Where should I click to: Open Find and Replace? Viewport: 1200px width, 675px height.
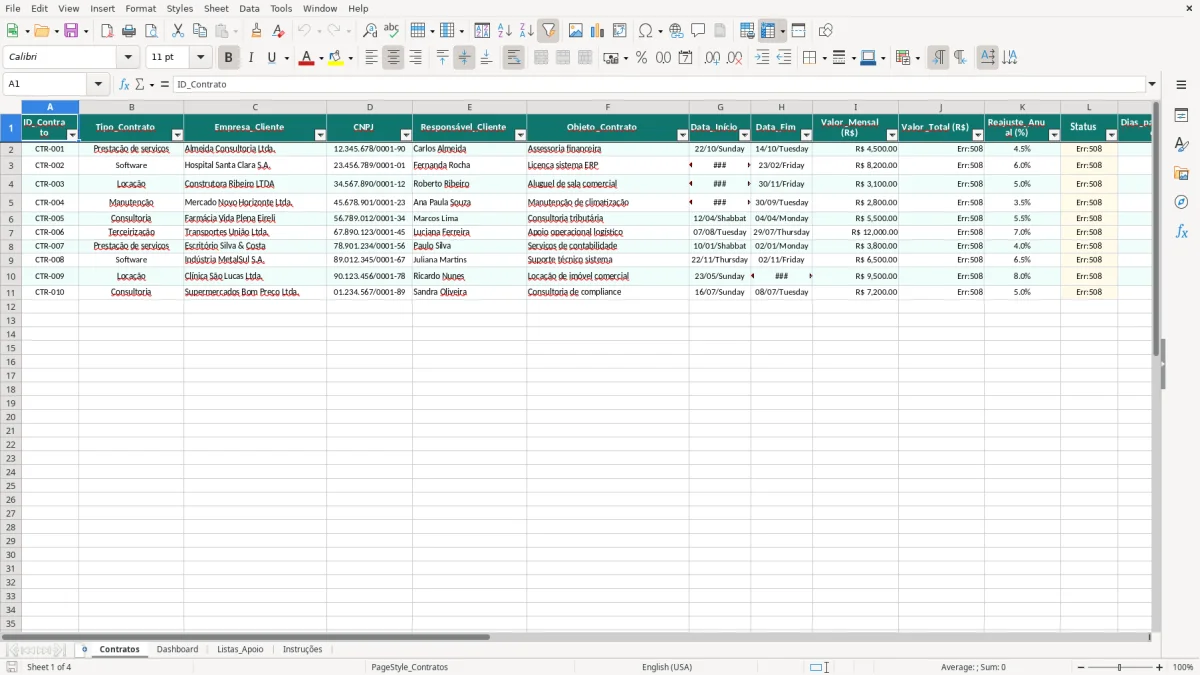[x=370, y=31]
